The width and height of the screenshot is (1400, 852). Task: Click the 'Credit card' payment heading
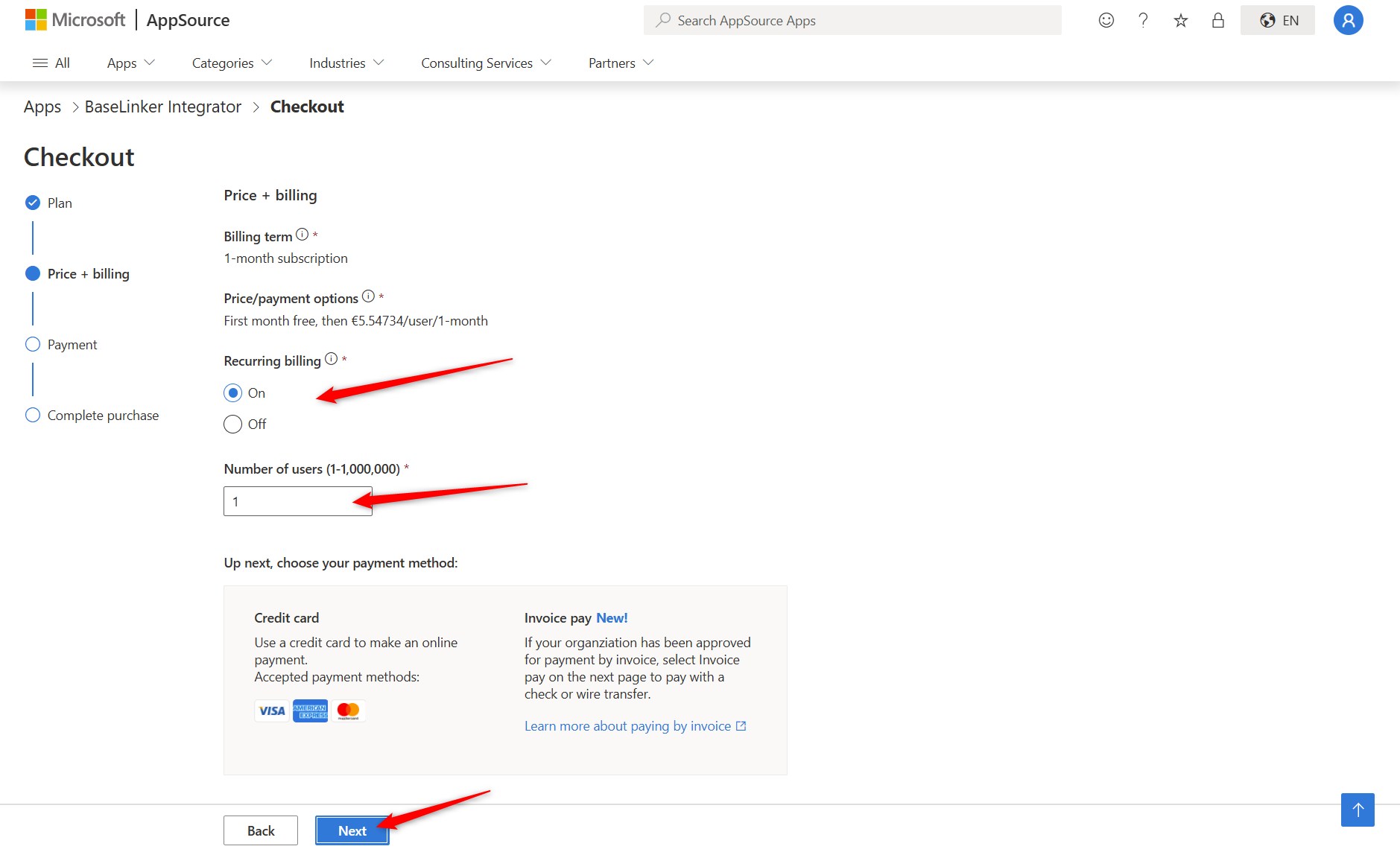[287, 618]
